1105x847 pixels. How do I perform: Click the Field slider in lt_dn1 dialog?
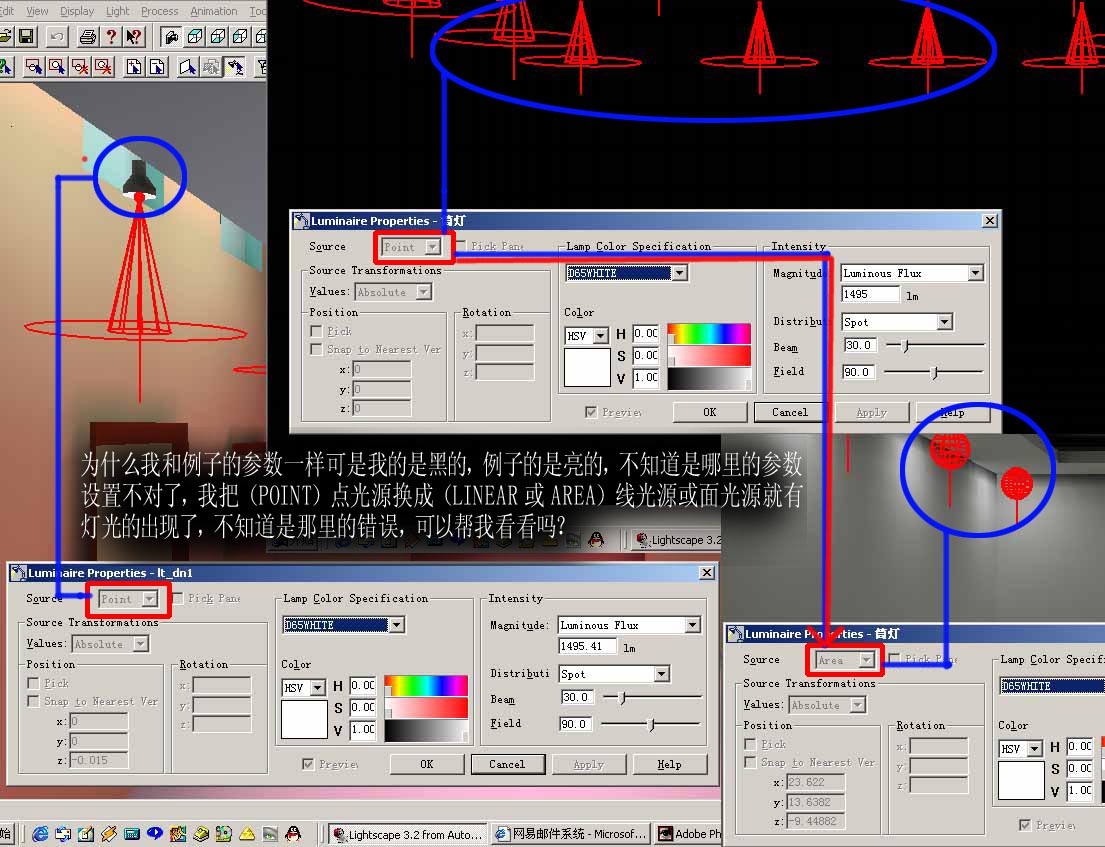click(x=651, y=724)
